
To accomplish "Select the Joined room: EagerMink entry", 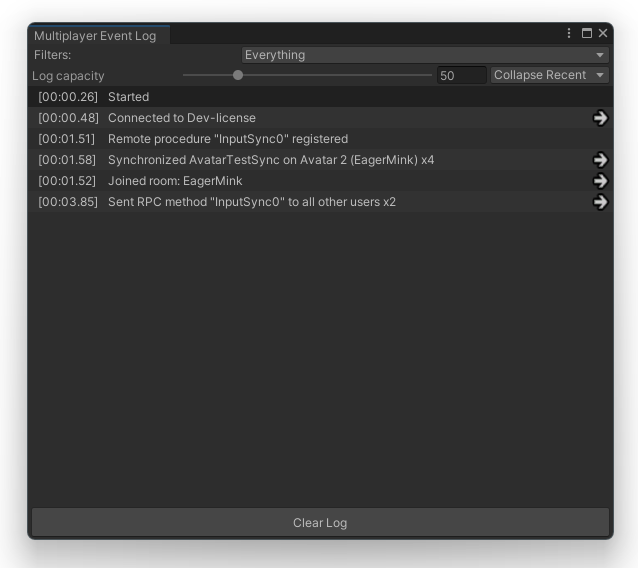I will 175,181.
